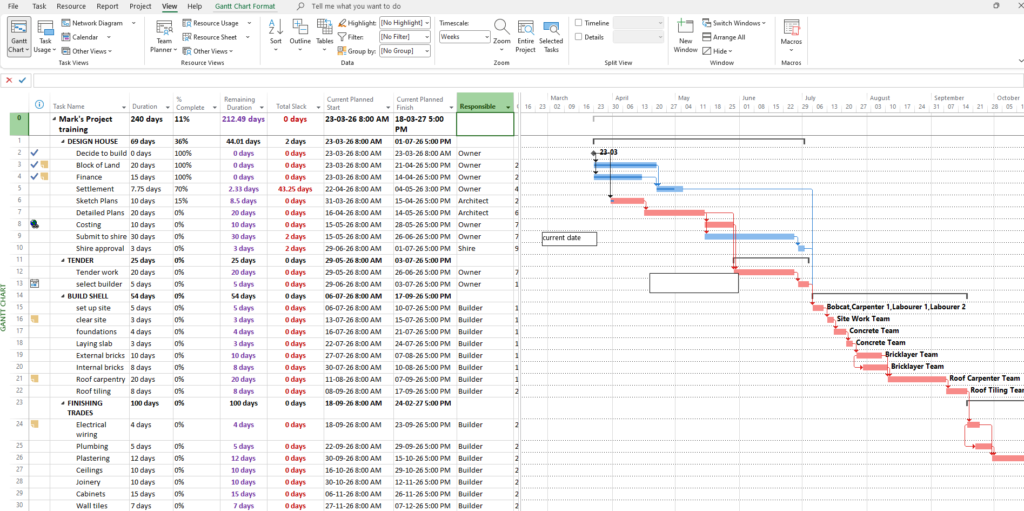Click the blue Submit to shire Gantt bar

750,236
